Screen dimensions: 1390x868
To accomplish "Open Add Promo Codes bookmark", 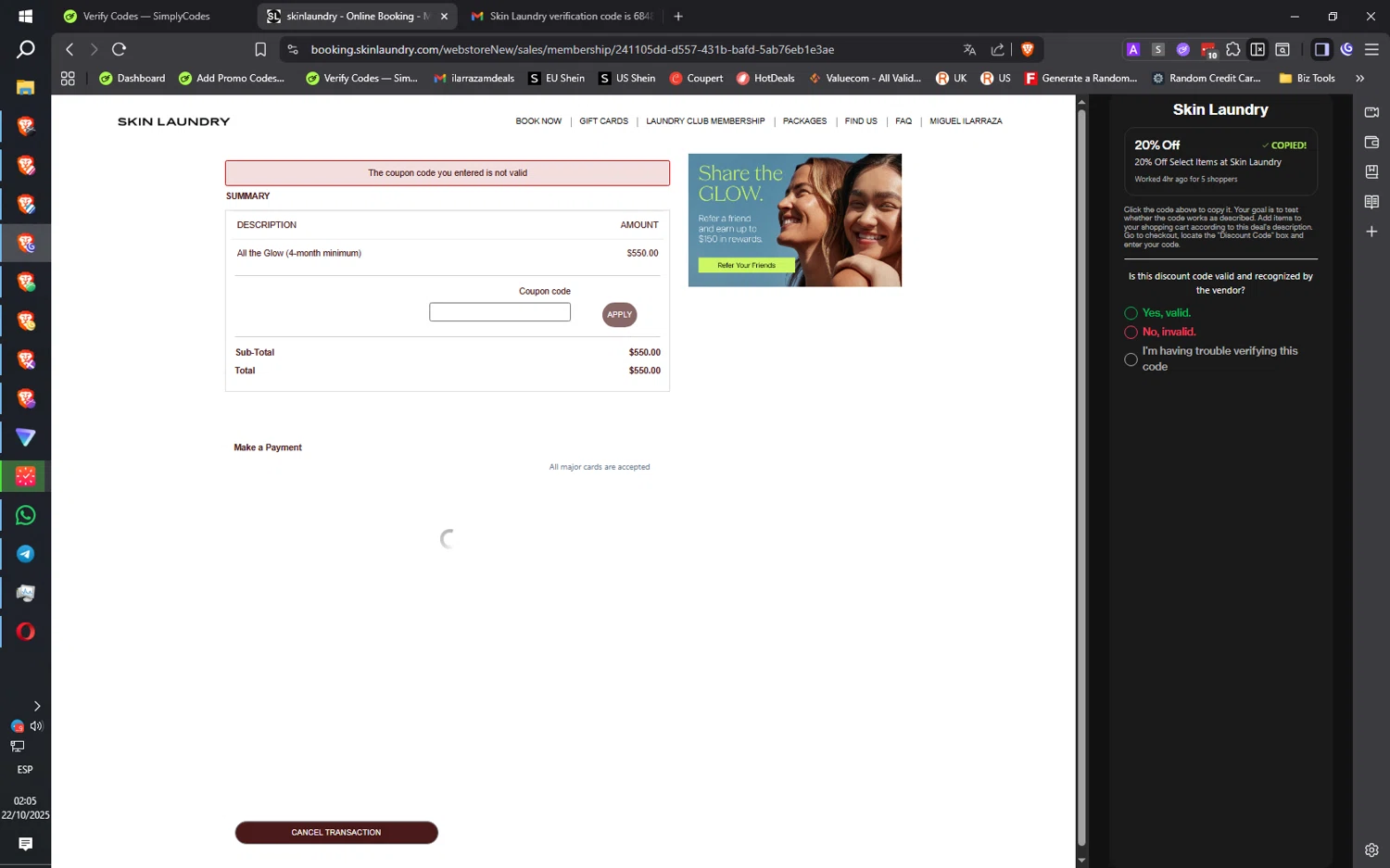I will click(x=232, y=79).
